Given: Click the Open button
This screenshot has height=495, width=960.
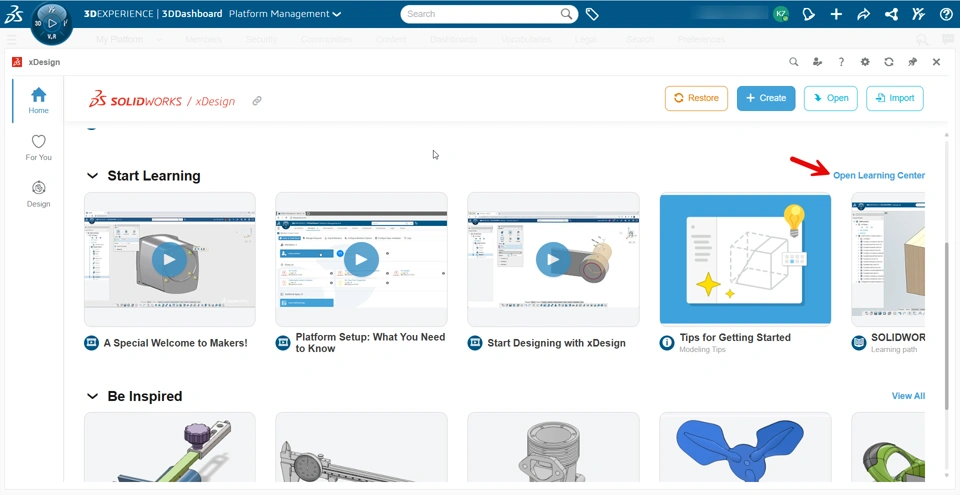Looking at the screenshot, I should click(x=830, y=98).
